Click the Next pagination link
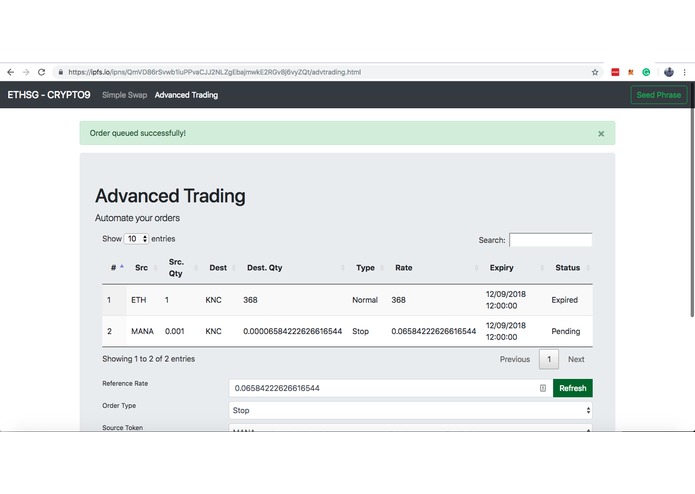Viewport: 695px width, 494px height. click(576, 359)
